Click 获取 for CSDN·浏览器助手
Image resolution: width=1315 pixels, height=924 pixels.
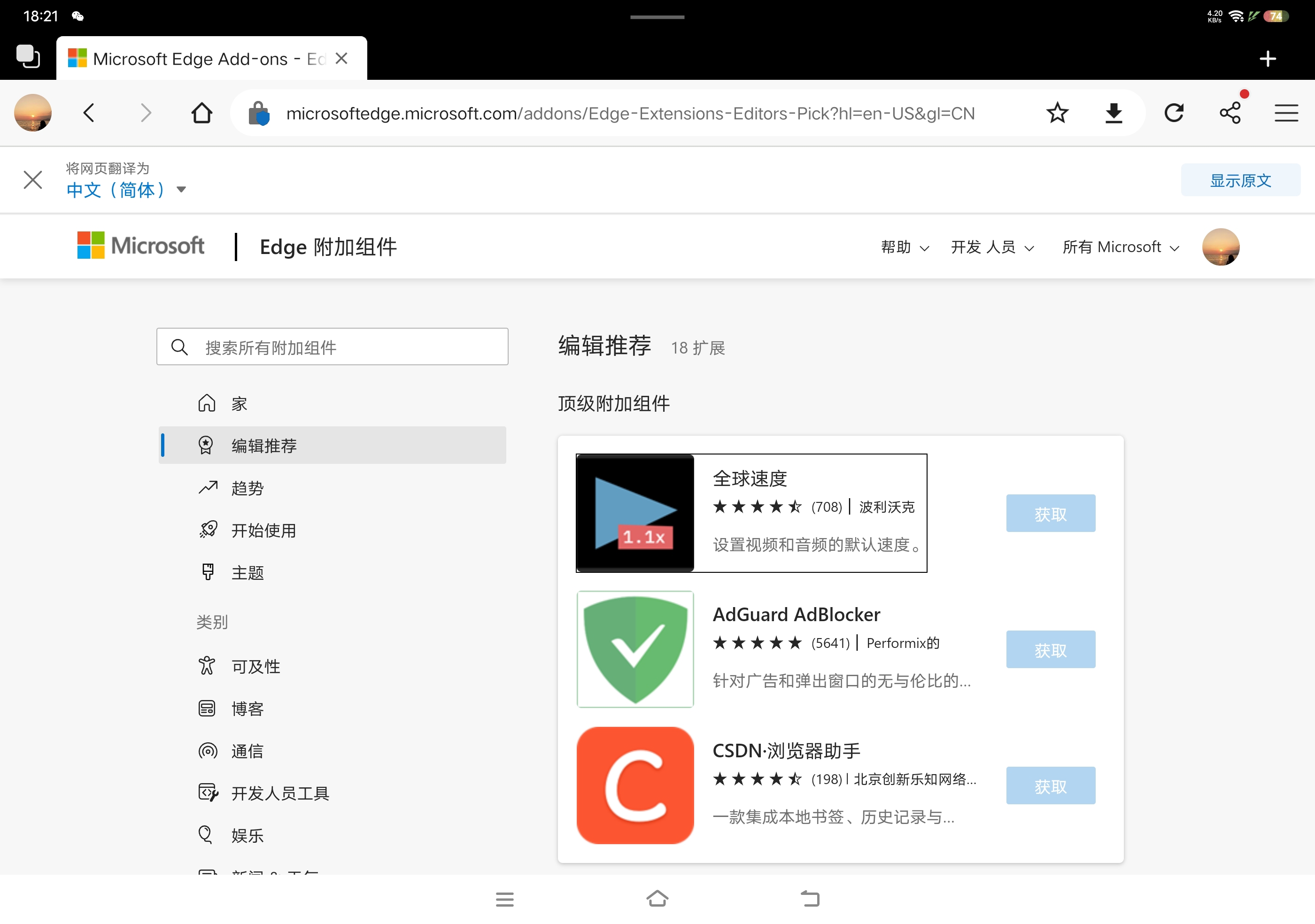(x=1051, y=785)
